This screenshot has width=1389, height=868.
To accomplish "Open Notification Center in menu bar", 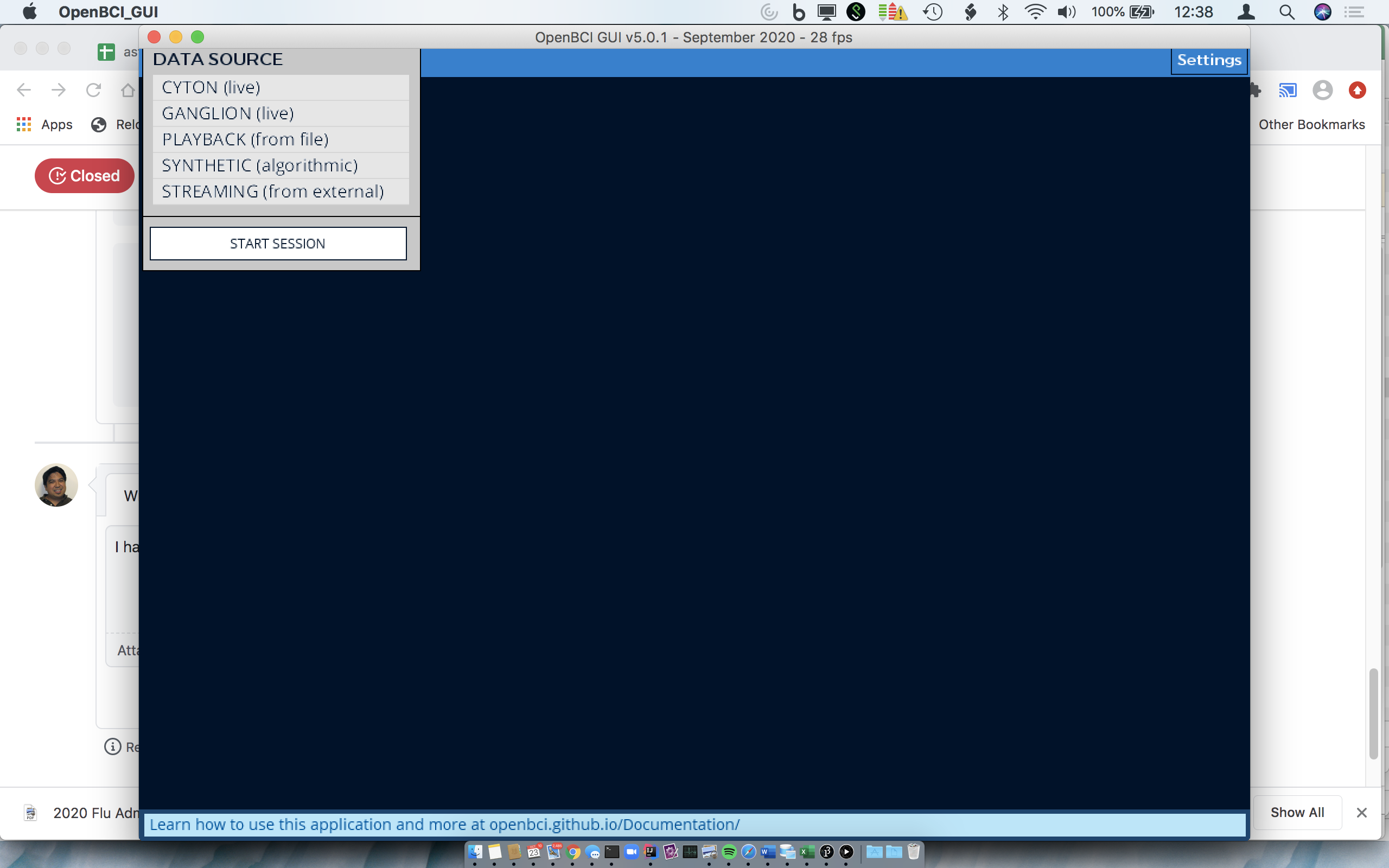I will (x=1355, y=12).
